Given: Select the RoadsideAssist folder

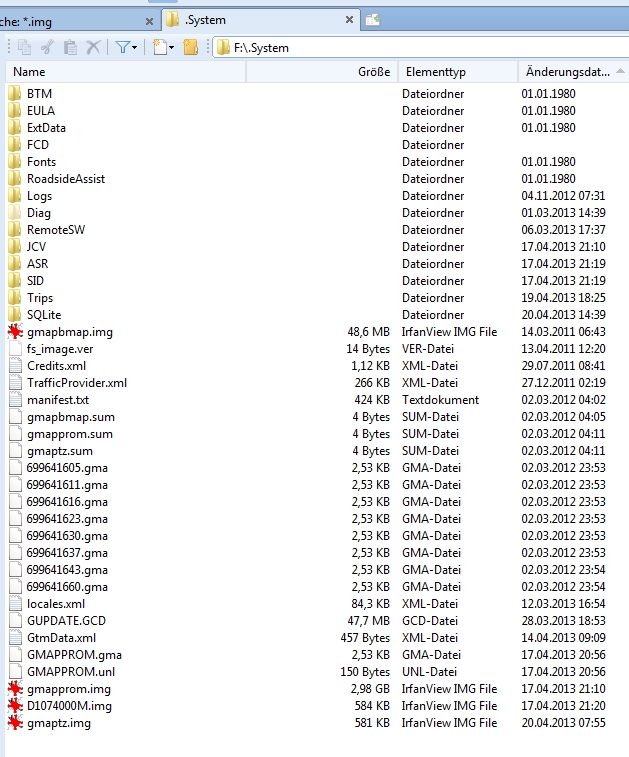Looking at the screenshot, I should [x=66, y=179].
